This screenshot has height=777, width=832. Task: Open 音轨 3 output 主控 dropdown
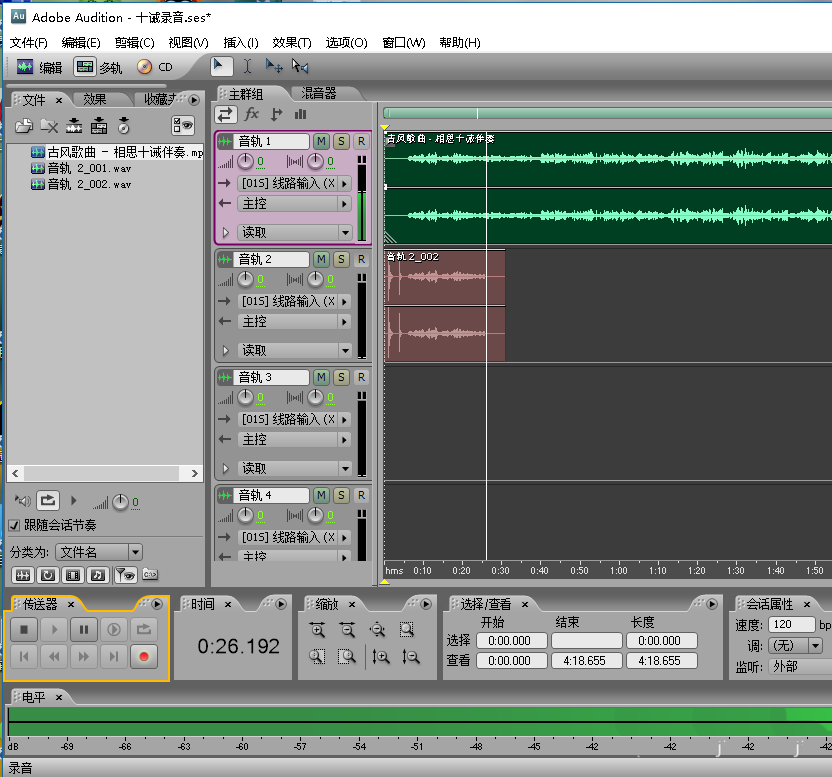tap(294, 439)
